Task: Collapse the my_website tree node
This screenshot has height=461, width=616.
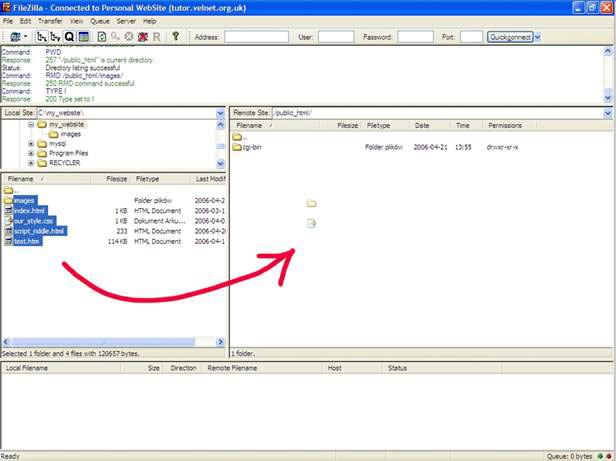Action: [x=31, y=125]
